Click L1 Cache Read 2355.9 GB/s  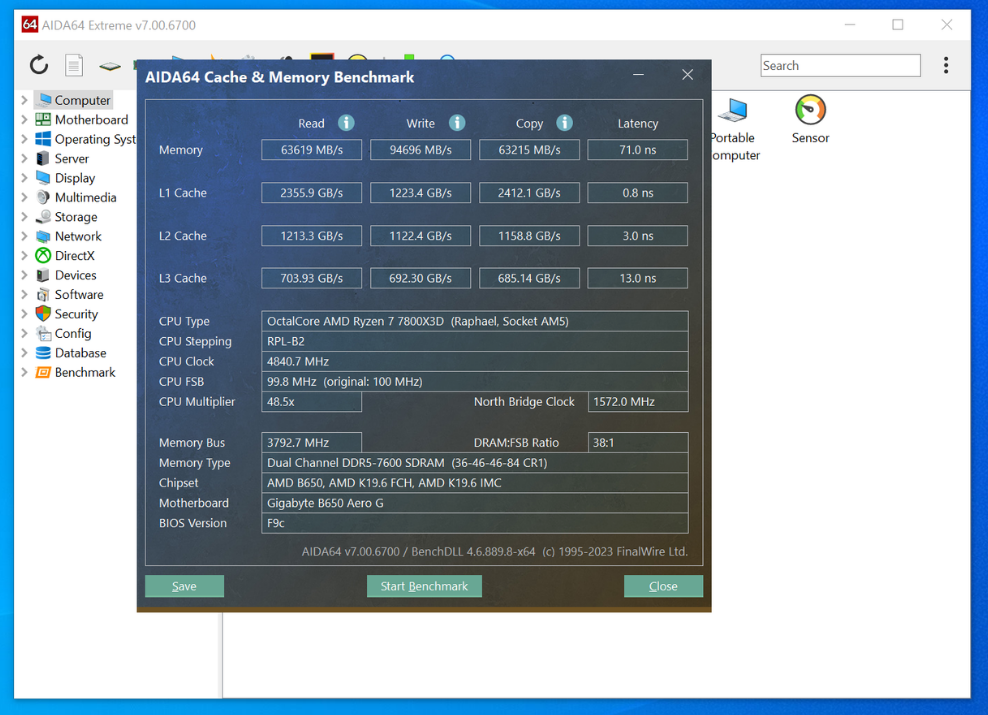coord(311,193)
